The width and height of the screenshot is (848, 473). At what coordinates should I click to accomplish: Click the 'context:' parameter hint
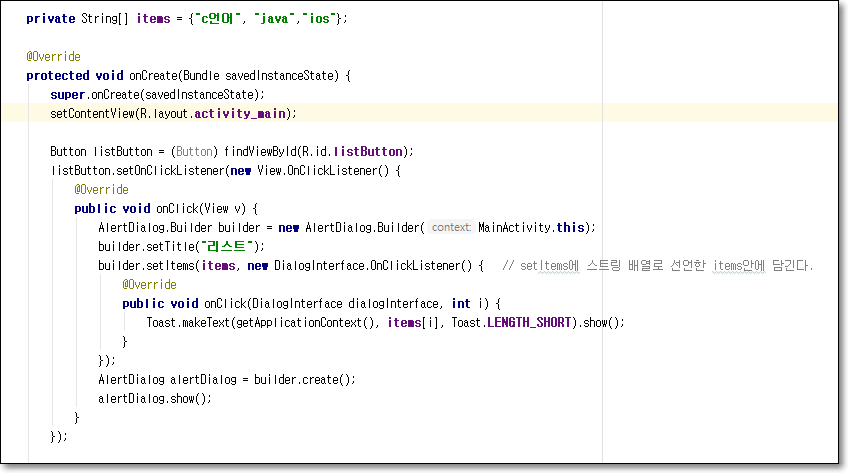451,228
